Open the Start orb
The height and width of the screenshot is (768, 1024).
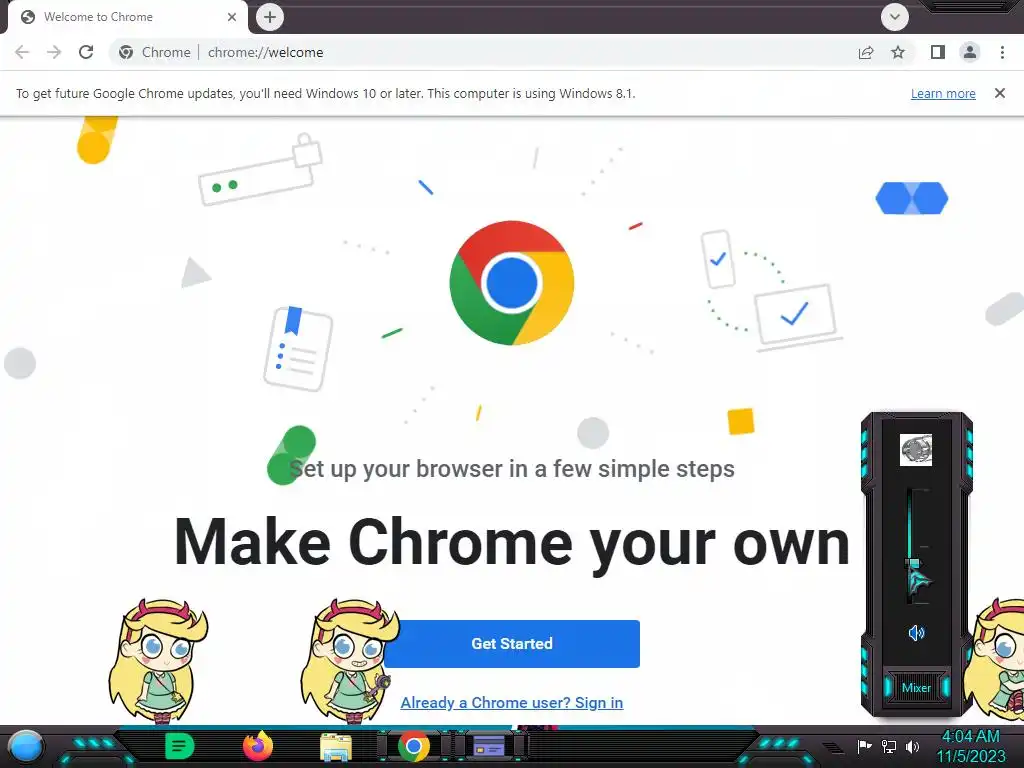[x=25, y=746]
